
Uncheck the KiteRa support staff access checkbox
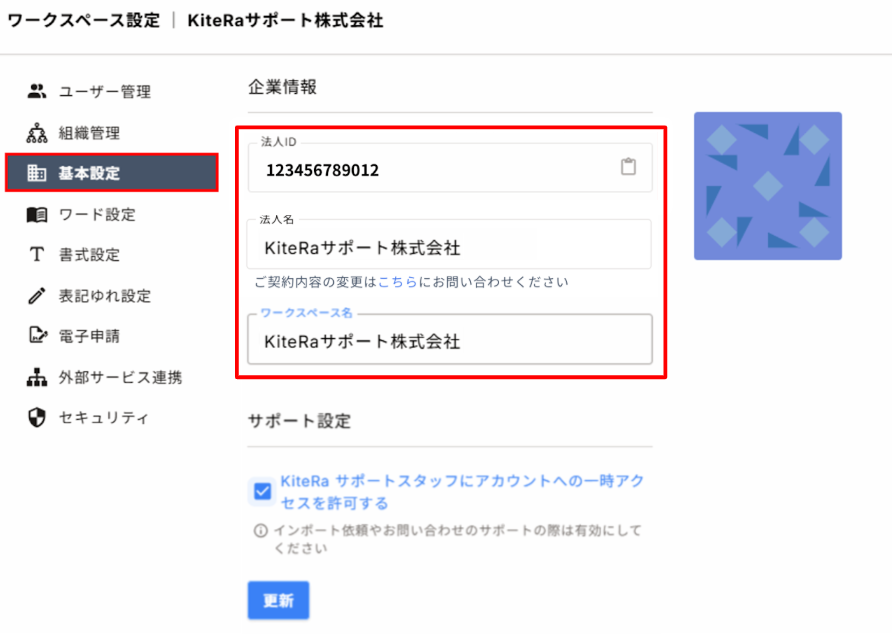[262, 491]
